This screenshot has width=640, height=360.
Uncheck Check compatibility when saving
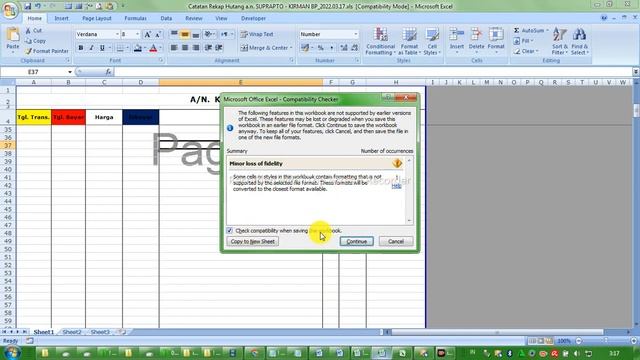pyautogui.click(x=230, y=231)
